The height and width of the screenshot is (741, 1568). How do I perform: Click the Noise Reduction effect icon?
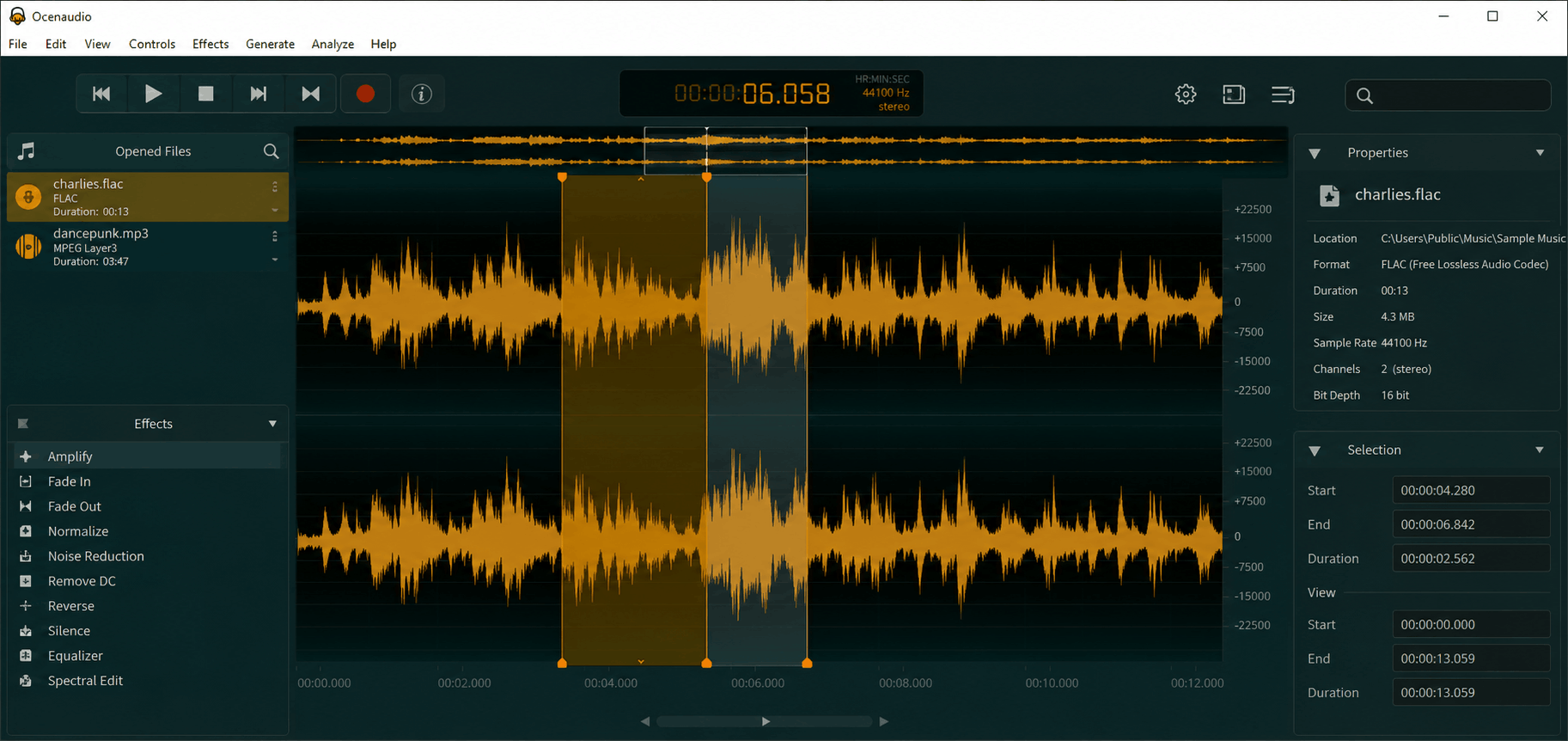tap(26, 556)
